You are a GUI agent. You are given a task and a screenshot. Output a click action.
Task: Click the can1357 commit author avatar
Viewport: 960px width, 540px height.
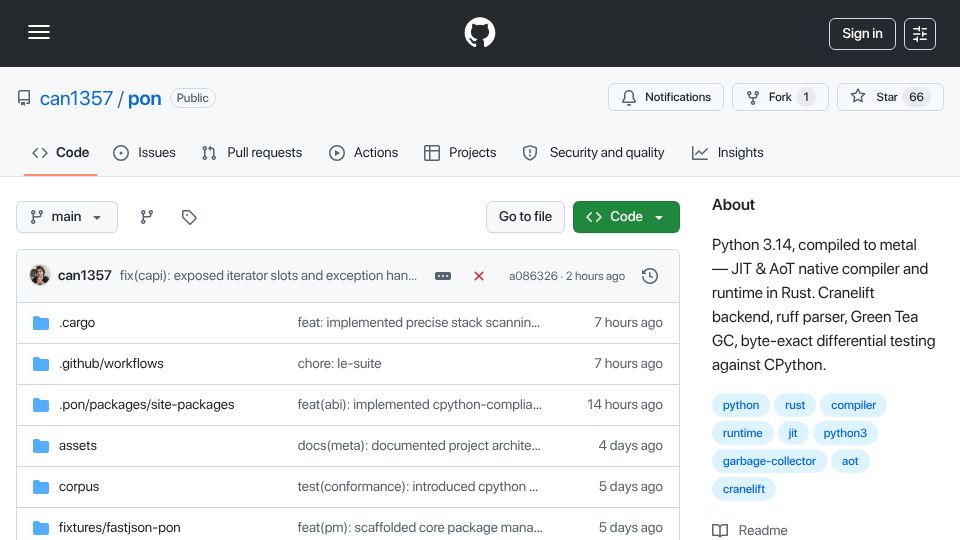[x=40, y=275]
